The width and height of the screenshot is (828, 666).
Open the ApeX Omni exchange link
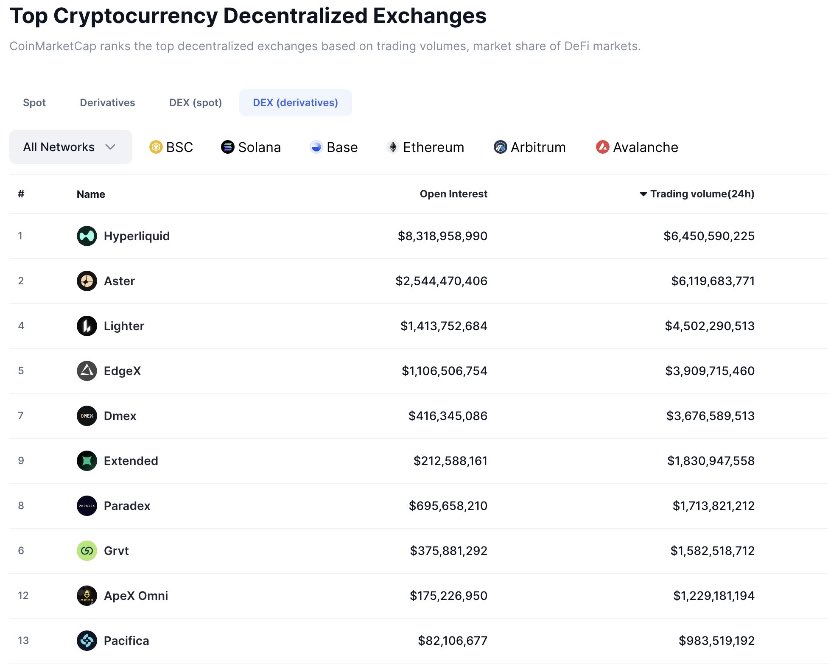136,596
